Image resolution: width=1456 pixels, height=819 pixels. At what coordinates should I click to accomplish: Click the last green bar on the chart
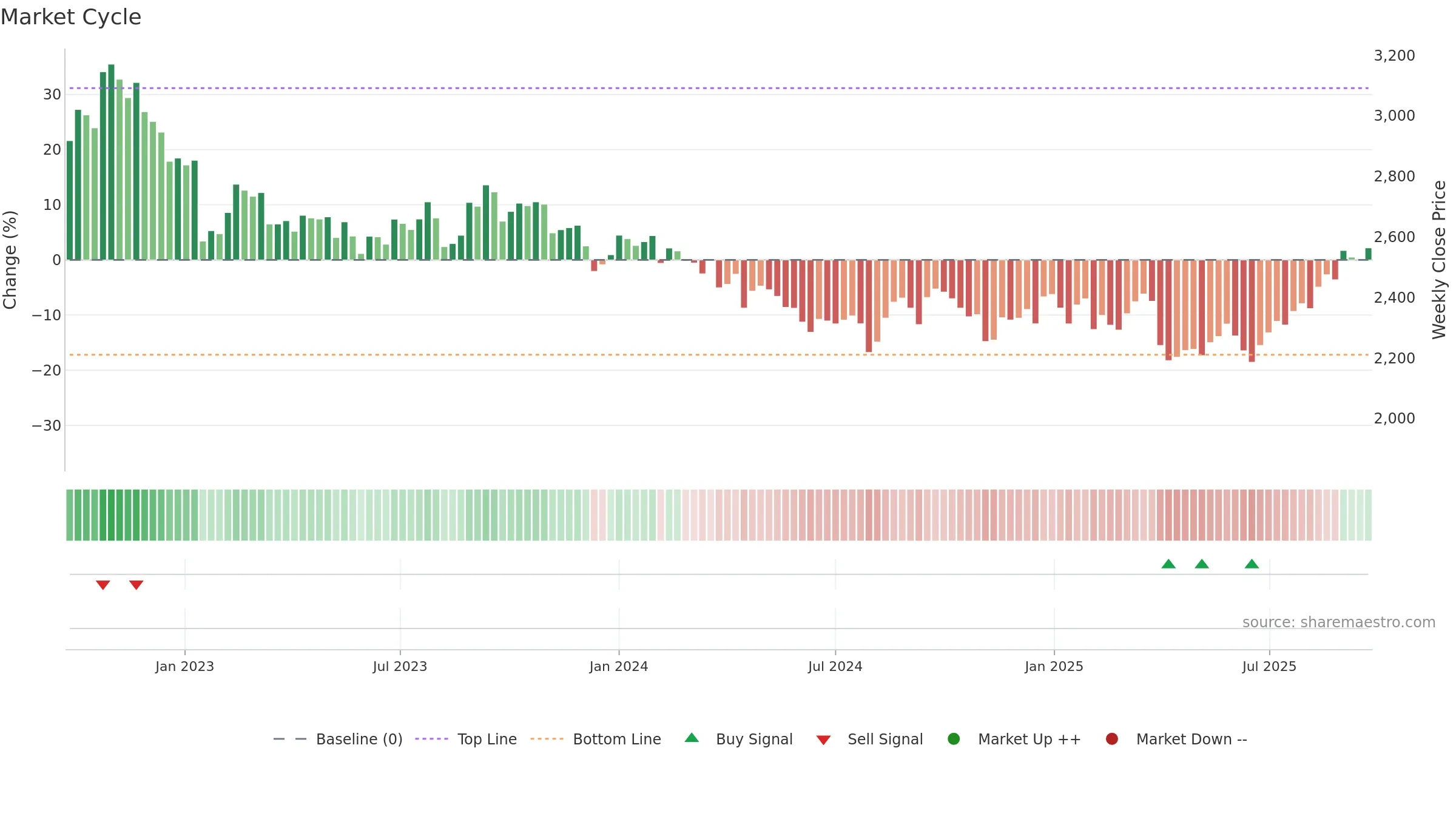1368,254
